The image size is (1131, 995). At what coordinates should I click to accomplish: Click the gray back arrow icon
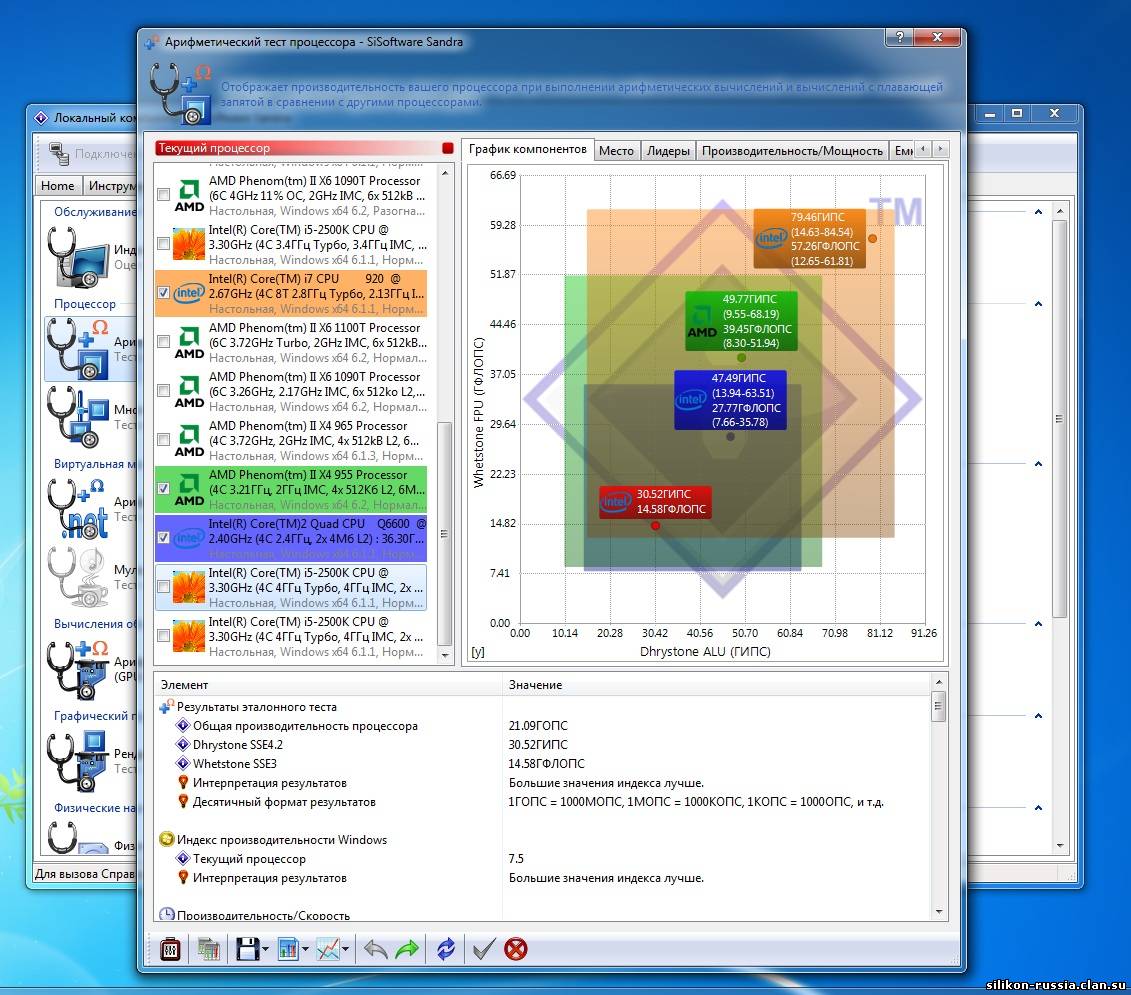tap(375, 949)
